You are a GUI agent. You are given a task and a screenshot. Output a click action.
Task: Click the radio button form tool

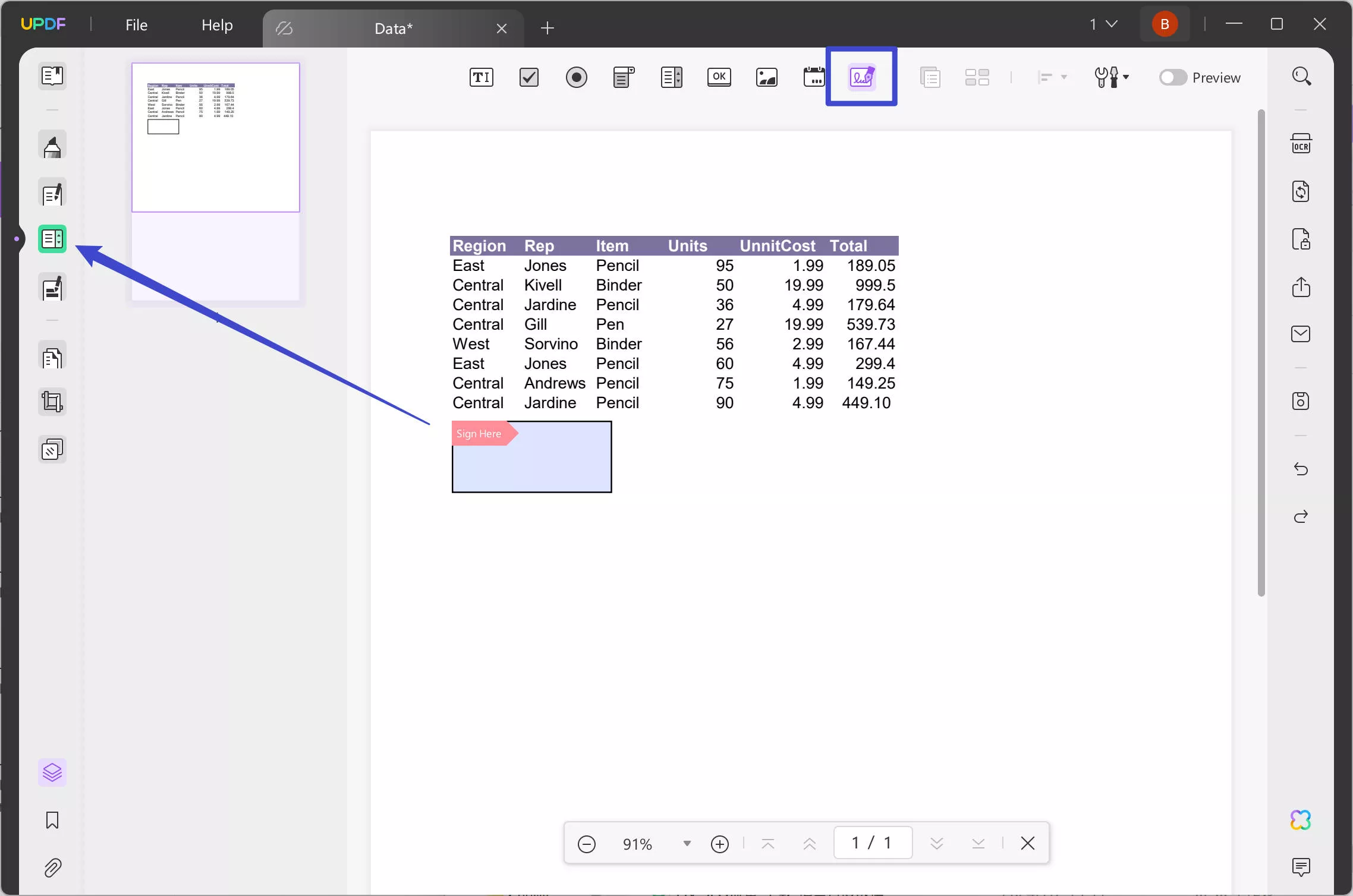point(577,77)
